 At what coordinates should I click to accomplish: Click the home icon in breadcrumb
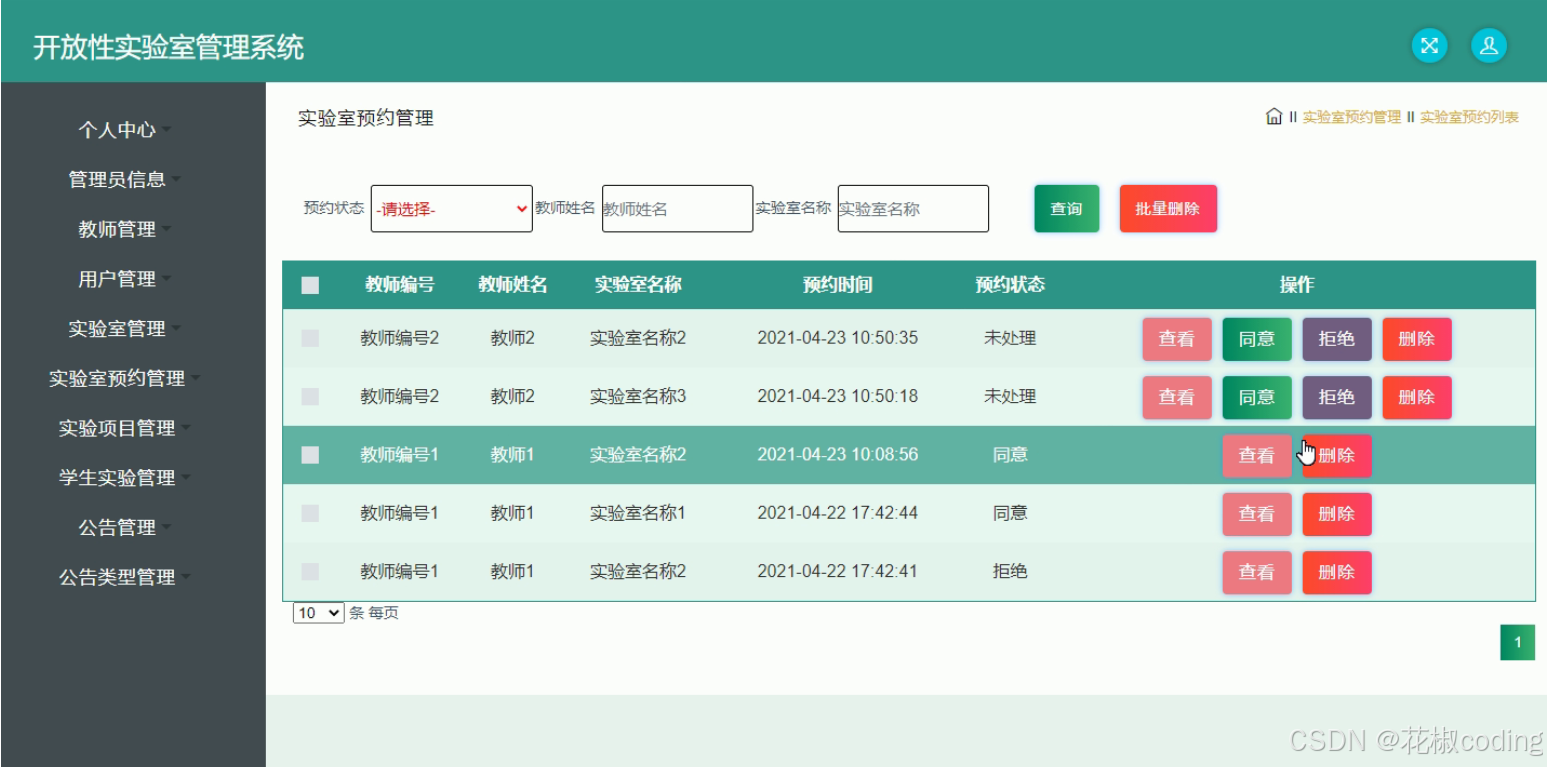[1273, 117]
